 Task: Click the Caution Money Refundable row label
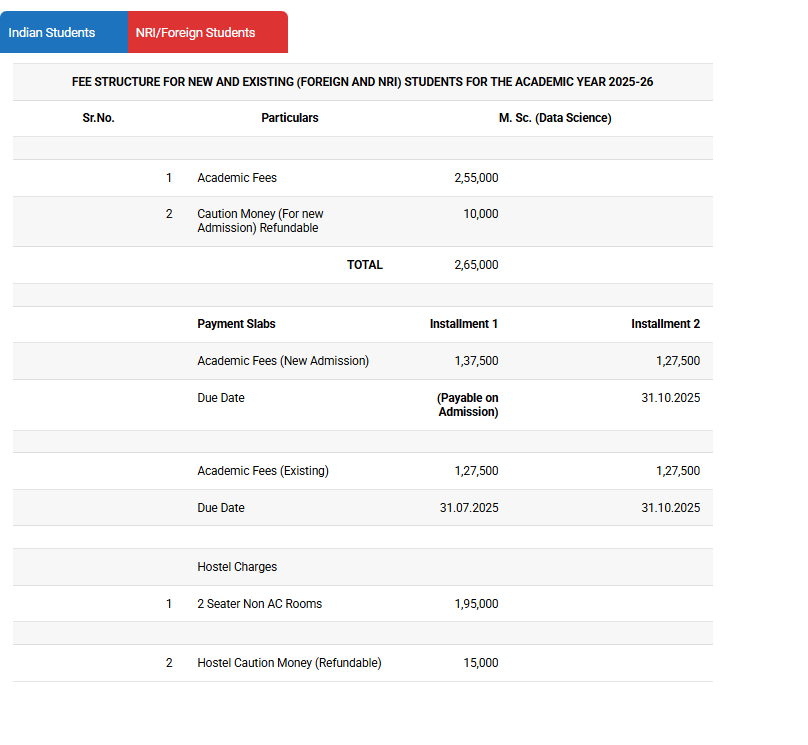(x=260, y=221)
